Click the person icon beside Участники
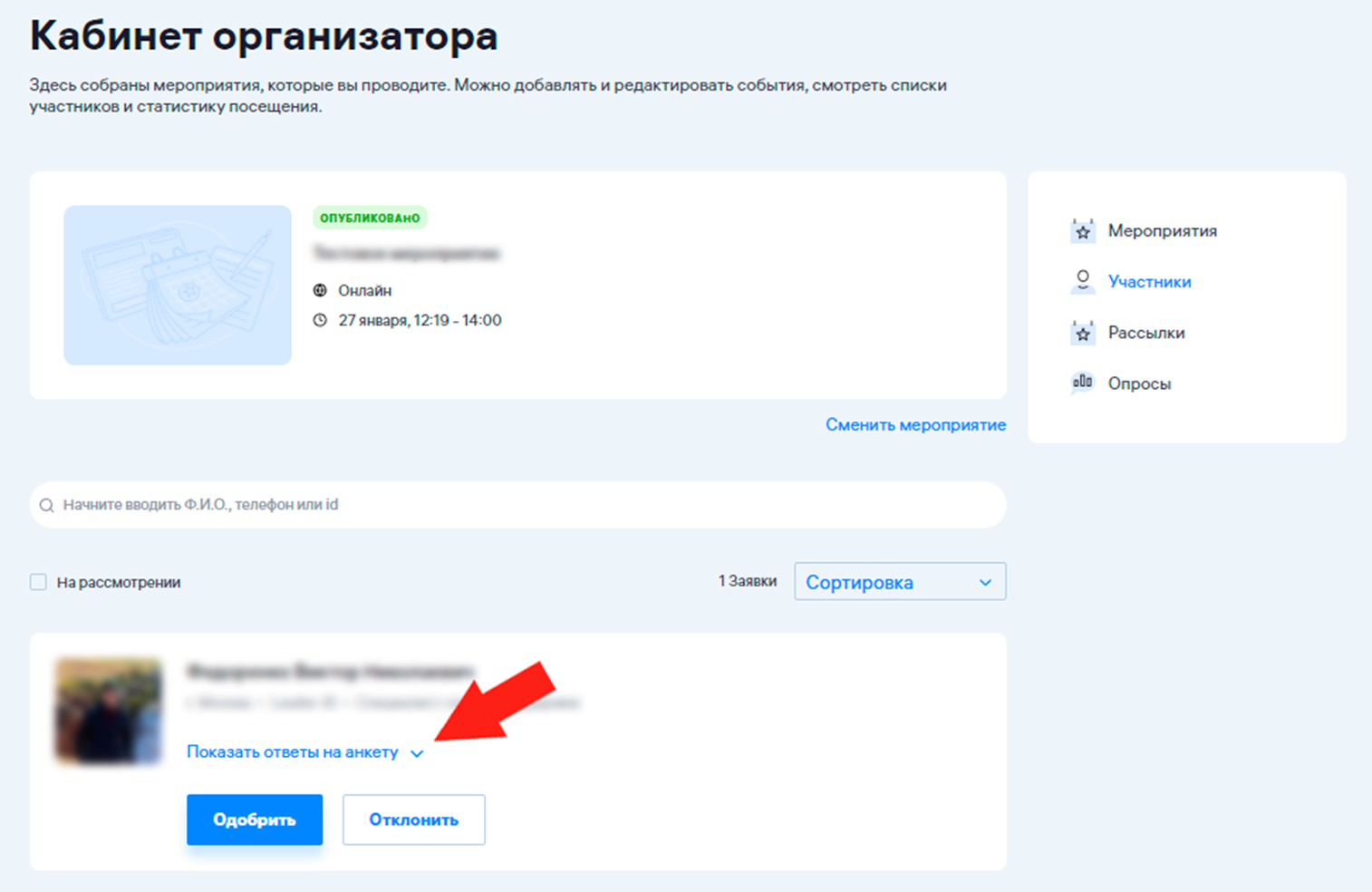 1082,282
